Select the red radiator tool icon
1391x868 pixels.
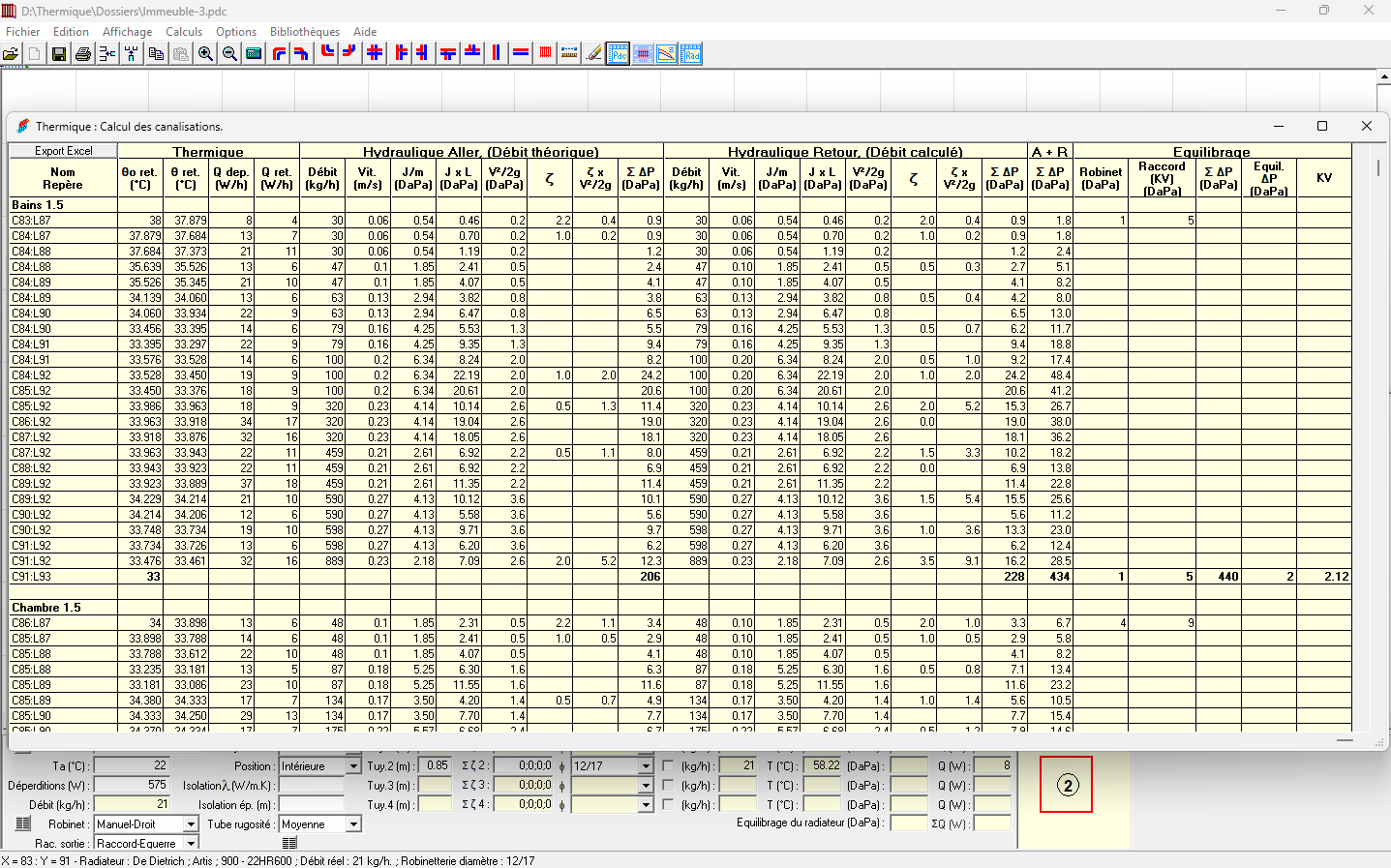tap(545, 53)
